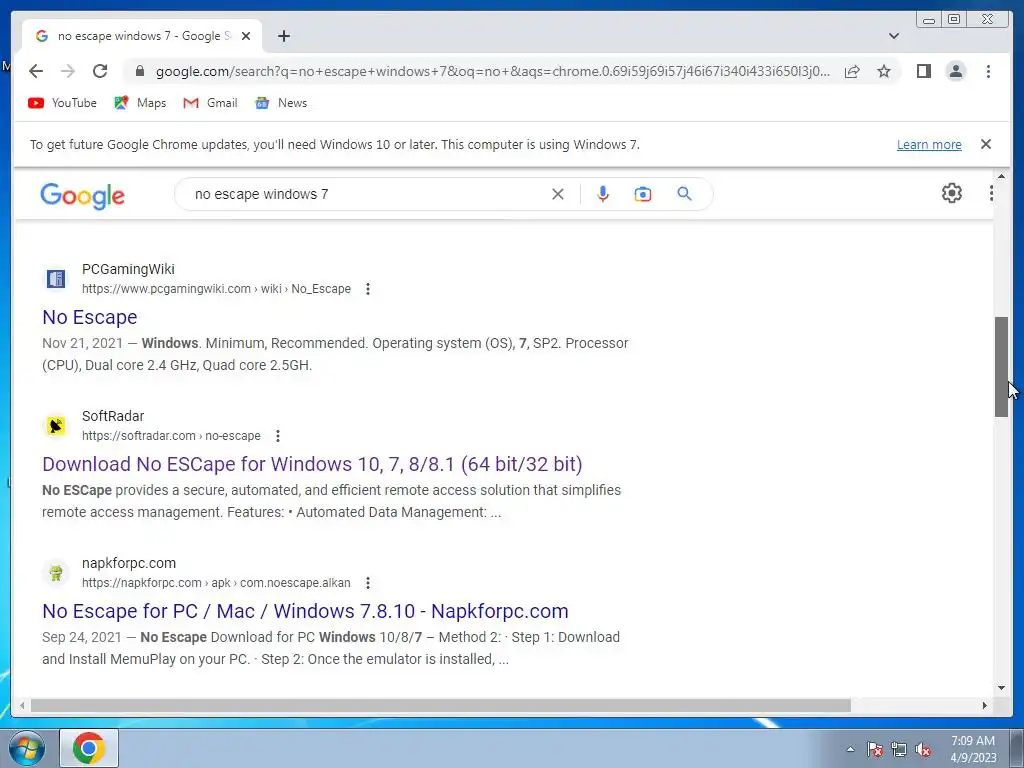This screenshot has height=768, width=1024.
Task: Click pcgamingwiki.com URL breadcrumb text
Action: (216, 289)
